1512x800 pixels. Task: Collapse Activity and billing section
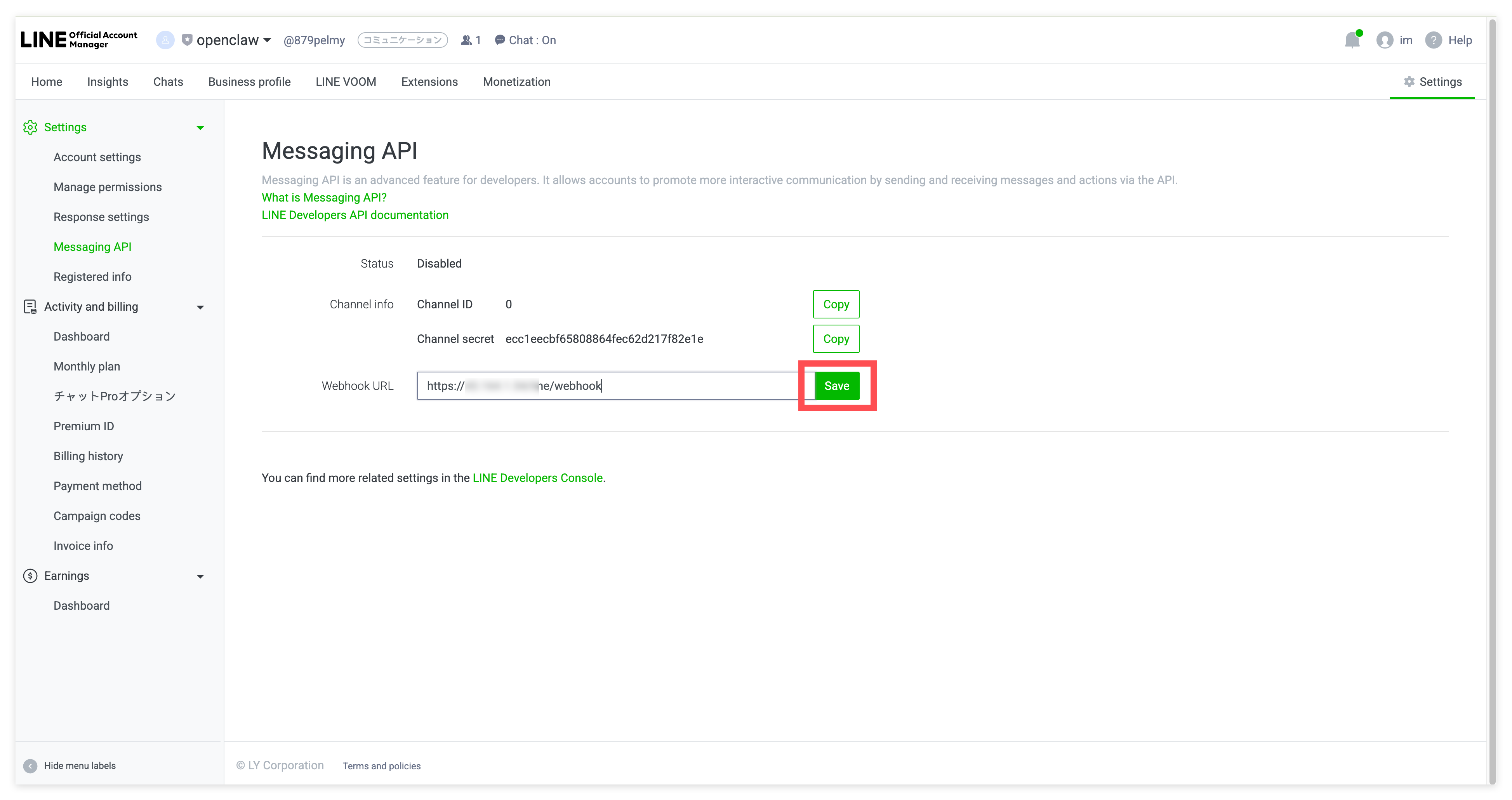(200, 307)
